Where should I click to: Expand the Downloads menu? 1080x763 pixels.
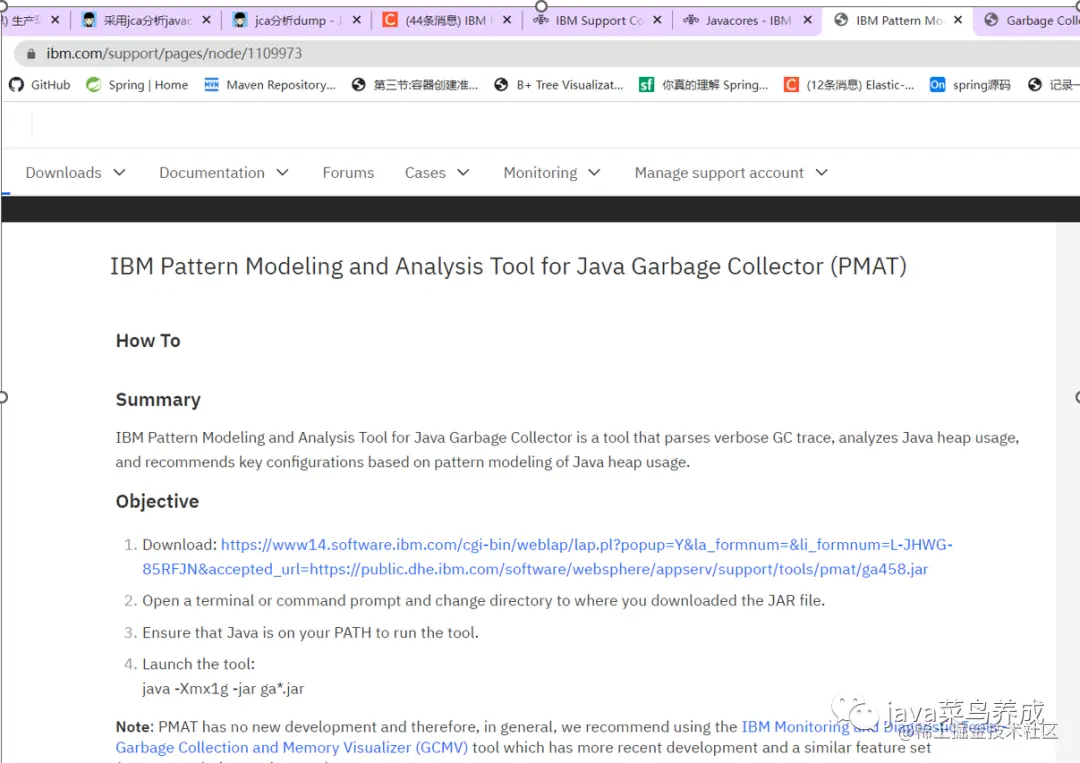(75, 173)
